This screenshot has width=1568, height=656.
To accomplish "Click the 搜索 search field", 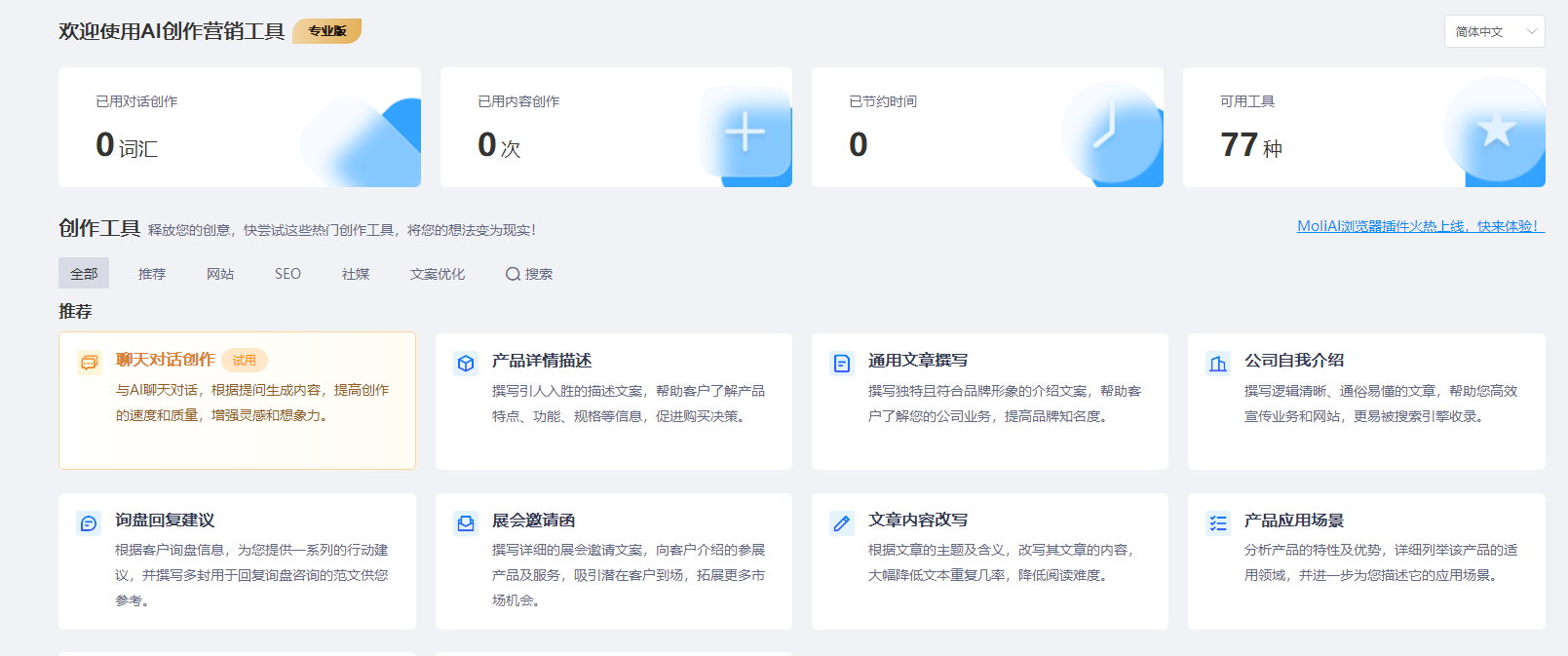I will [529, 274].
